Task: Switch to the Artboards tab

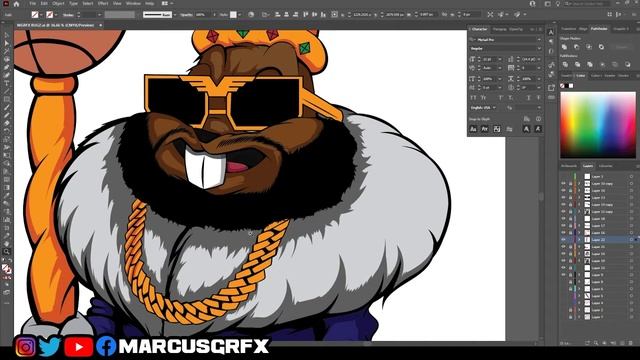Action: (x=569, y=166)
